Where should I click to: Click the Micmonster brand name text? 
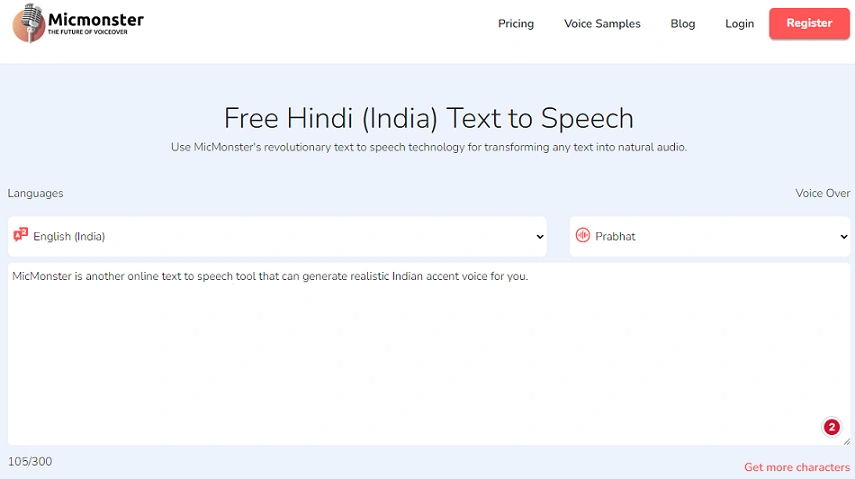95,20
